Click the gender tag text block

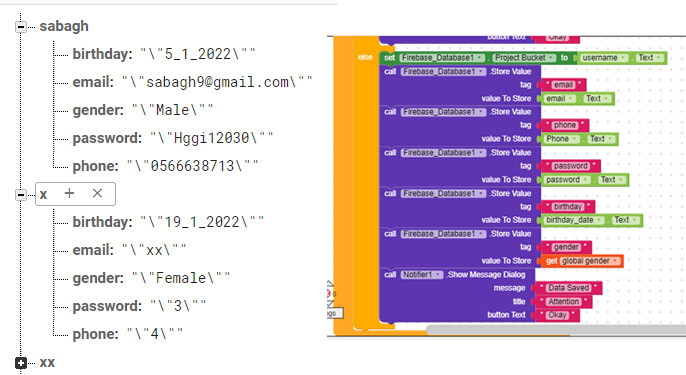(x=566, y=247)
